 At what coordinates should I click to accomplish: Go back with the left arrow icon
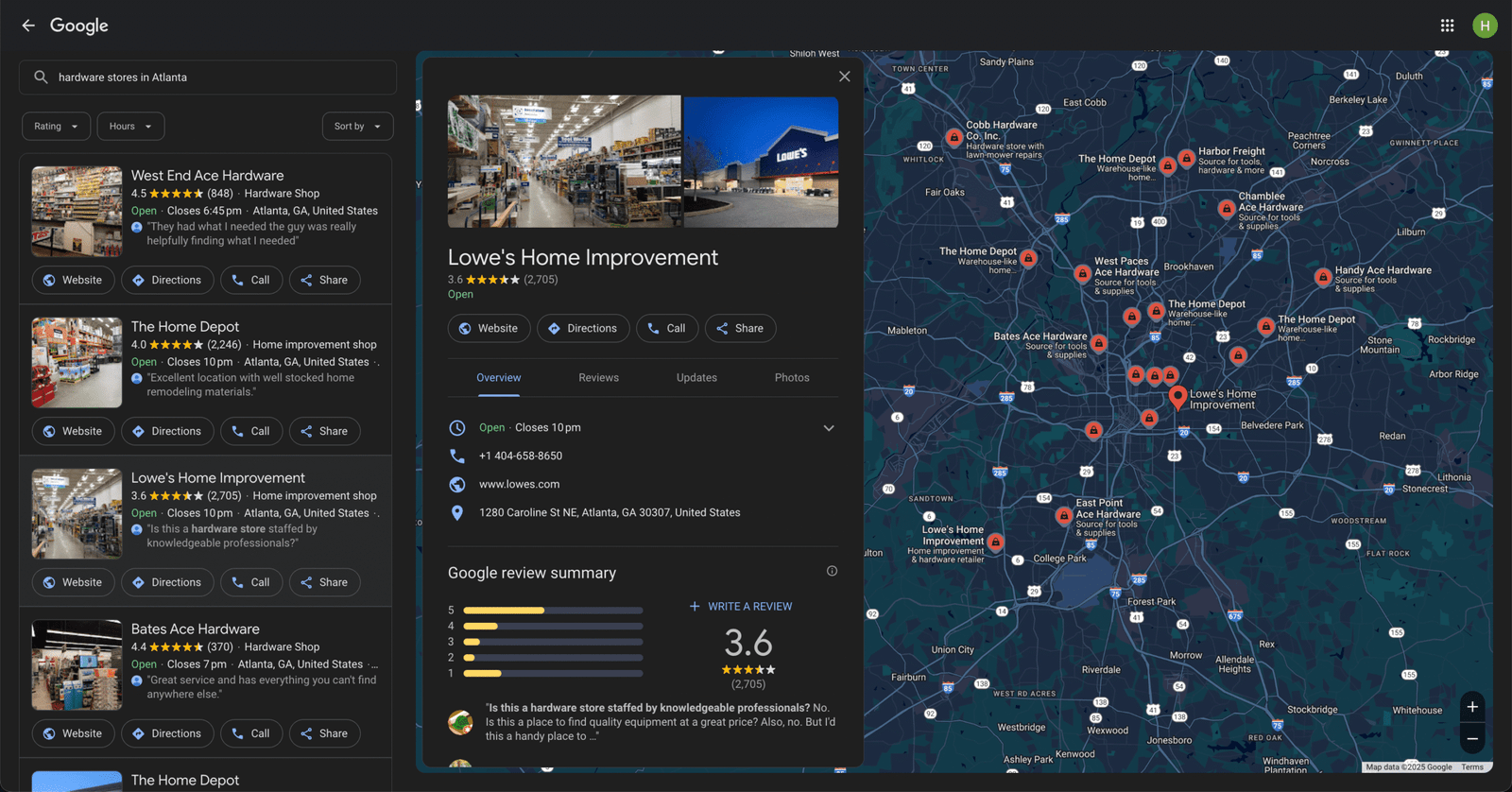(28, 26)
